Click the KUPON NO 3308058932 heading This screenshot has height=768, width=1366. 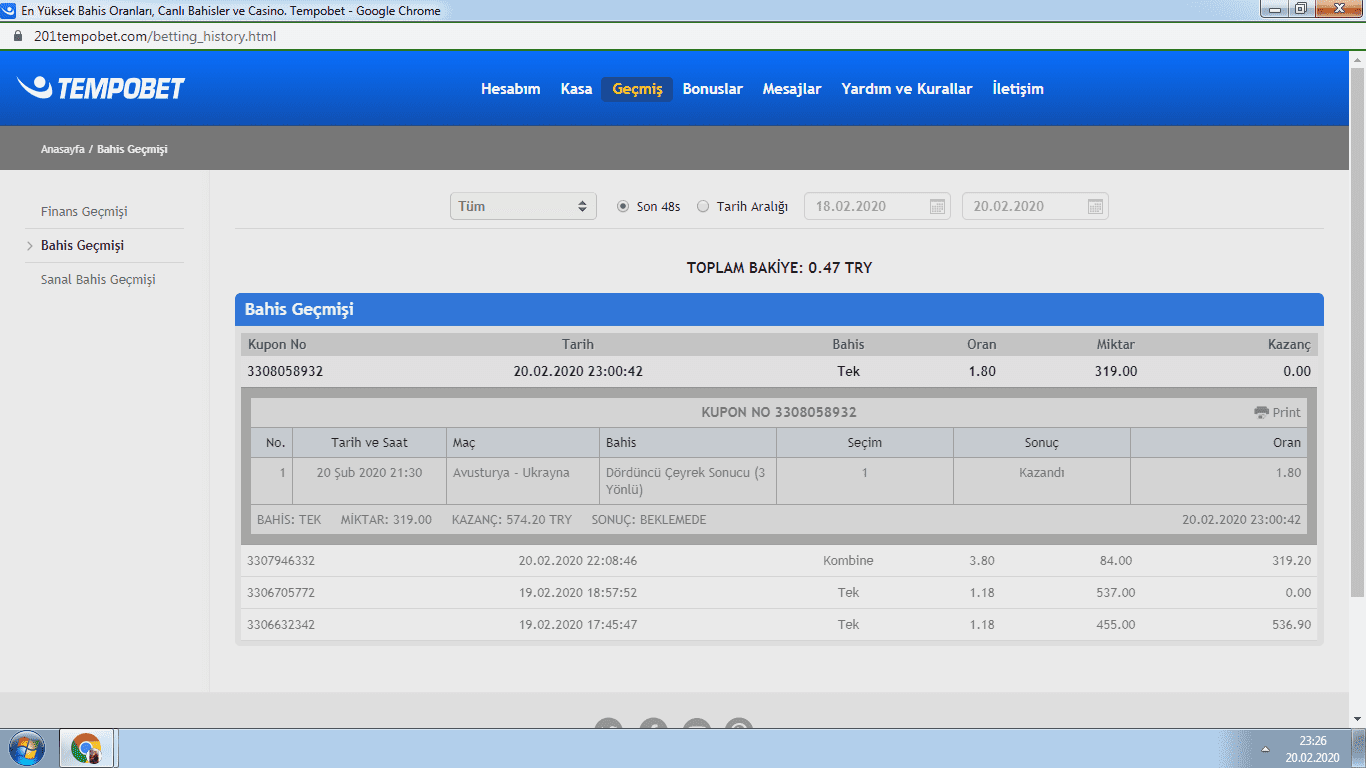[779, 413]
